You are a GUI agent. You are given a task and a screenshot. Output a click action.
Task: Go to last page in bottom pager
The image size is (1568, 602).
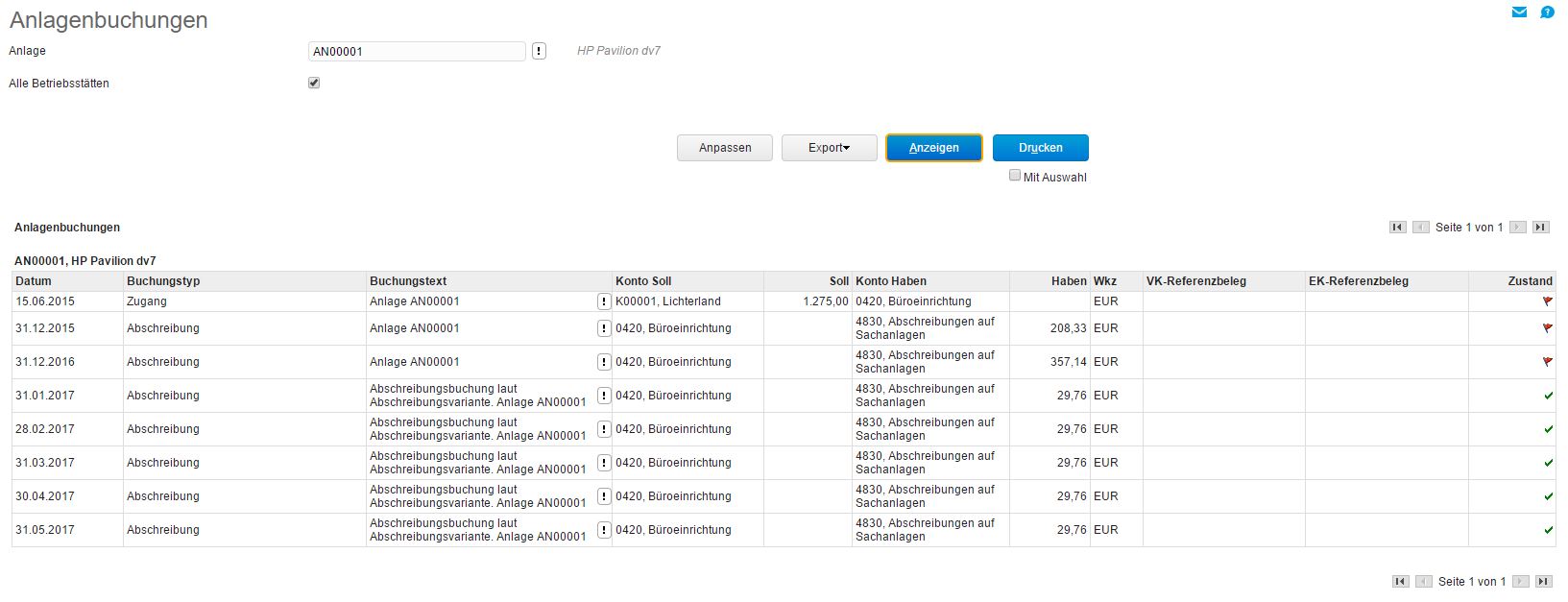[x=1543, y=581]
